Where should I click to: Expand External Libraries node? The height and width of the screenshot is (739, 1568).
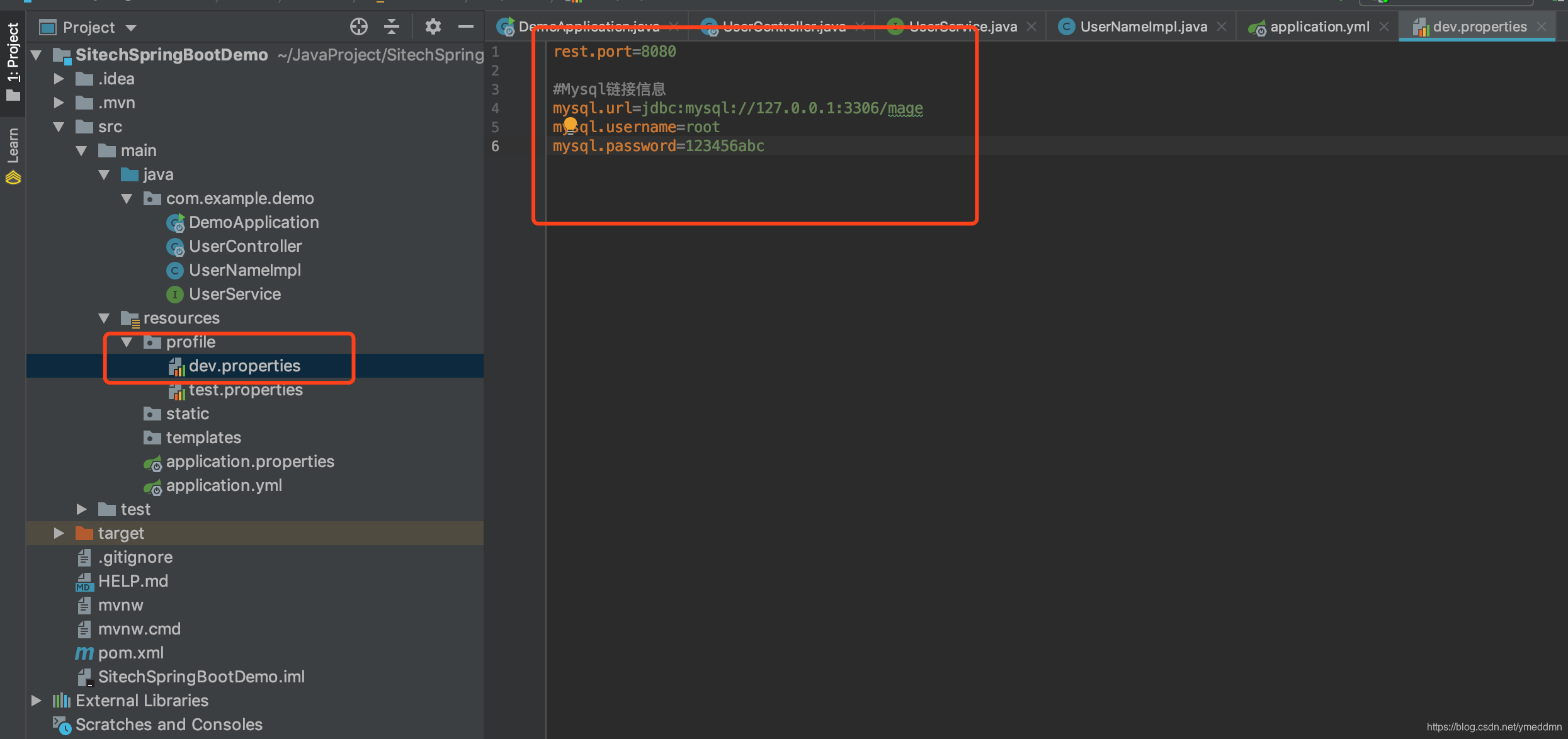37,701
